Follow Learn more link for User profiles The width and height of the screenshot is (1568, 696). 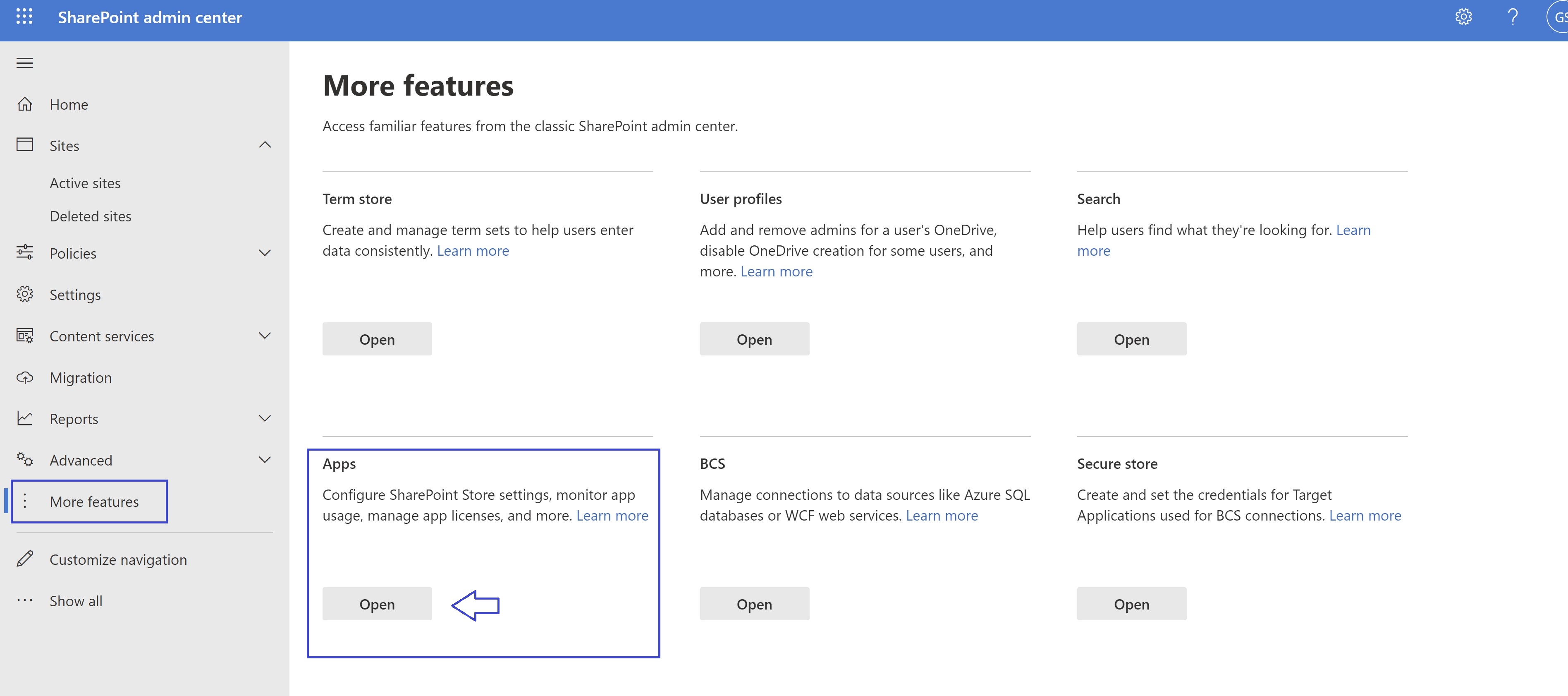(x=776, y=271)
